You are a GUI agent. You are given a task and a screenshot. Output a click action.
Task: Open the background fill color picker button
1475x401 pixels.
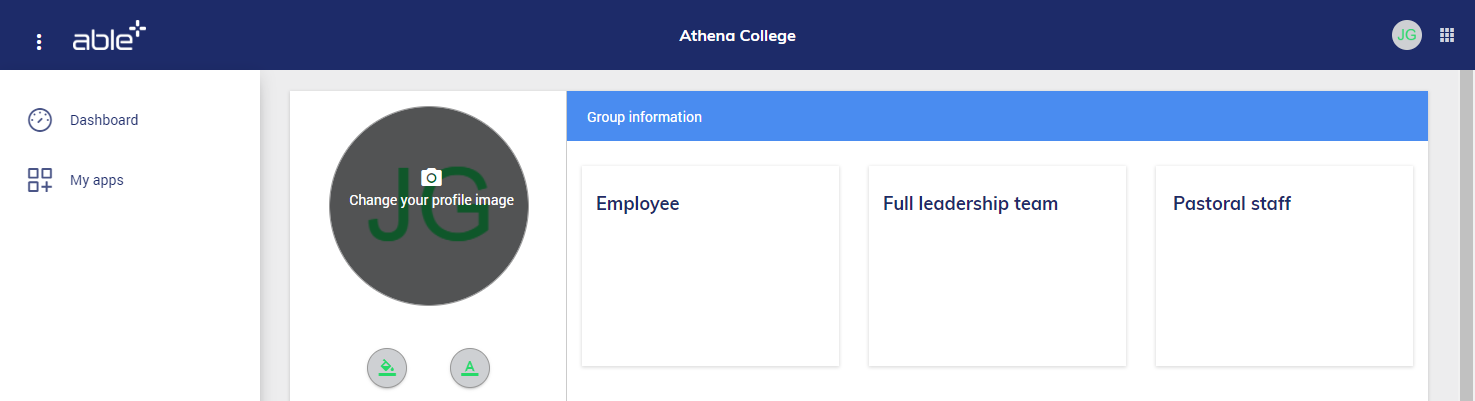pyautogui.click(x=387, y=368)
